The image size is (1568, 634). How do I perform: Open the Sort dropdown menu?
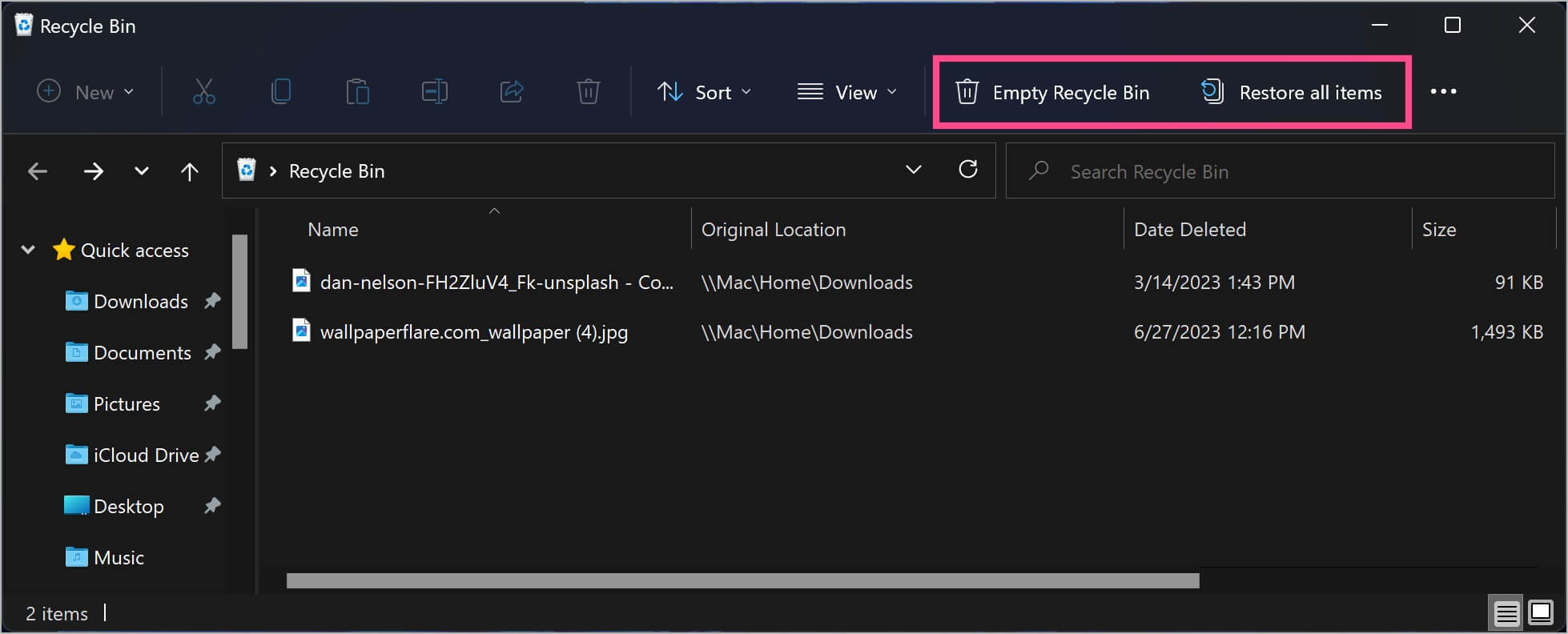pos(705,93)
